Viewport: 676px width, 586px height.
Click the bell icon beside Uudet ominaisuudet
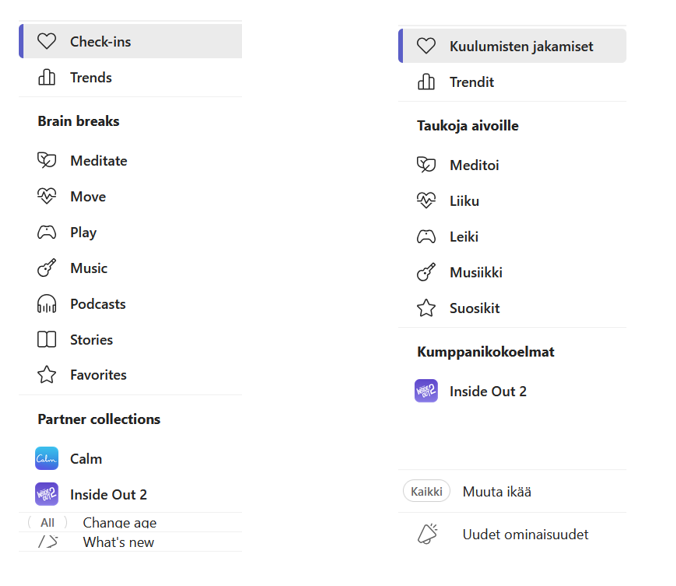pos(427,535)
